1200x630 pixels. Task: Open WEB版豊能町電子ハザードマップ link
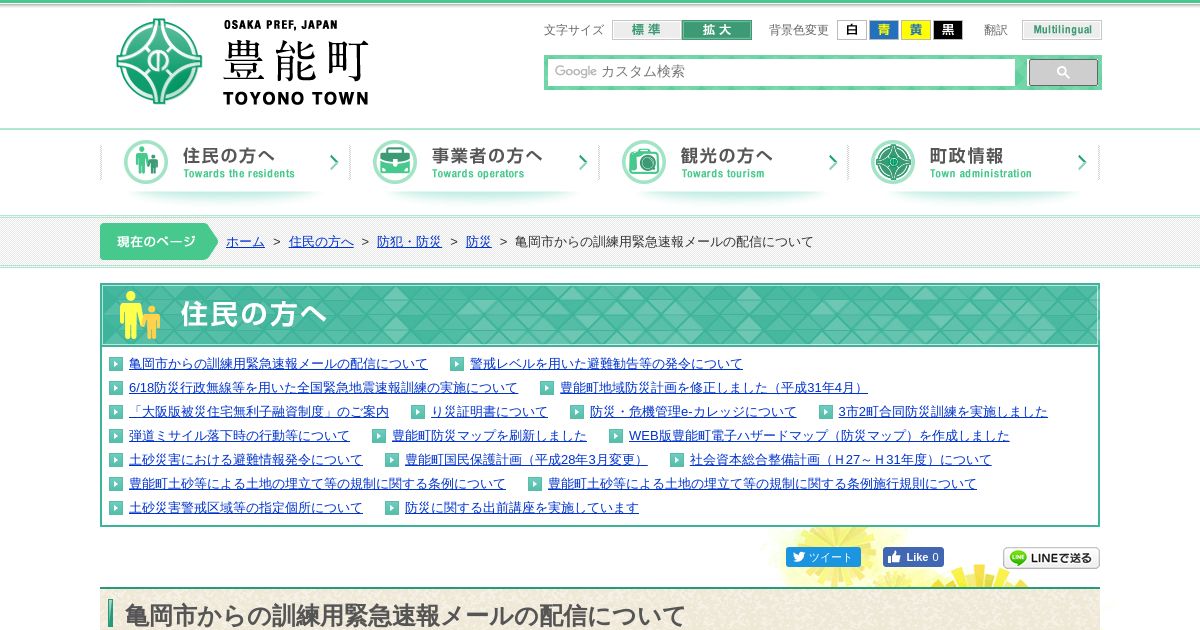pos(819,436)
